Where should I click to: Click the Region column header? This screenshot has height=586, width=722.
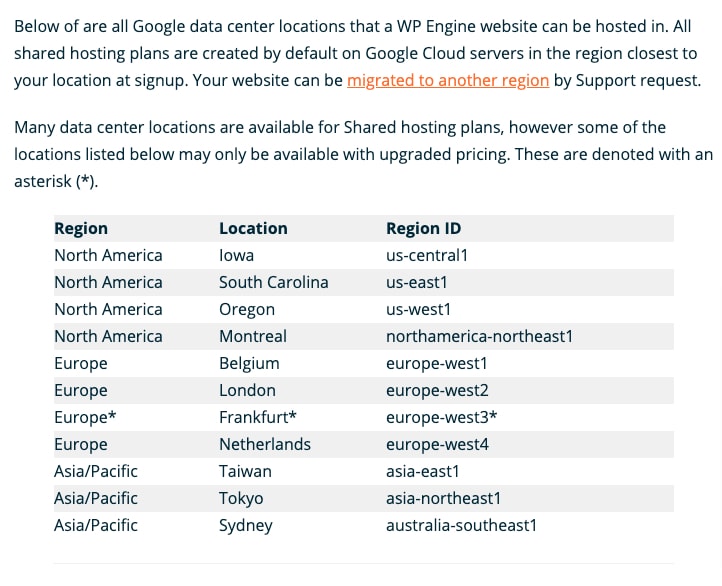coord(81,228)
